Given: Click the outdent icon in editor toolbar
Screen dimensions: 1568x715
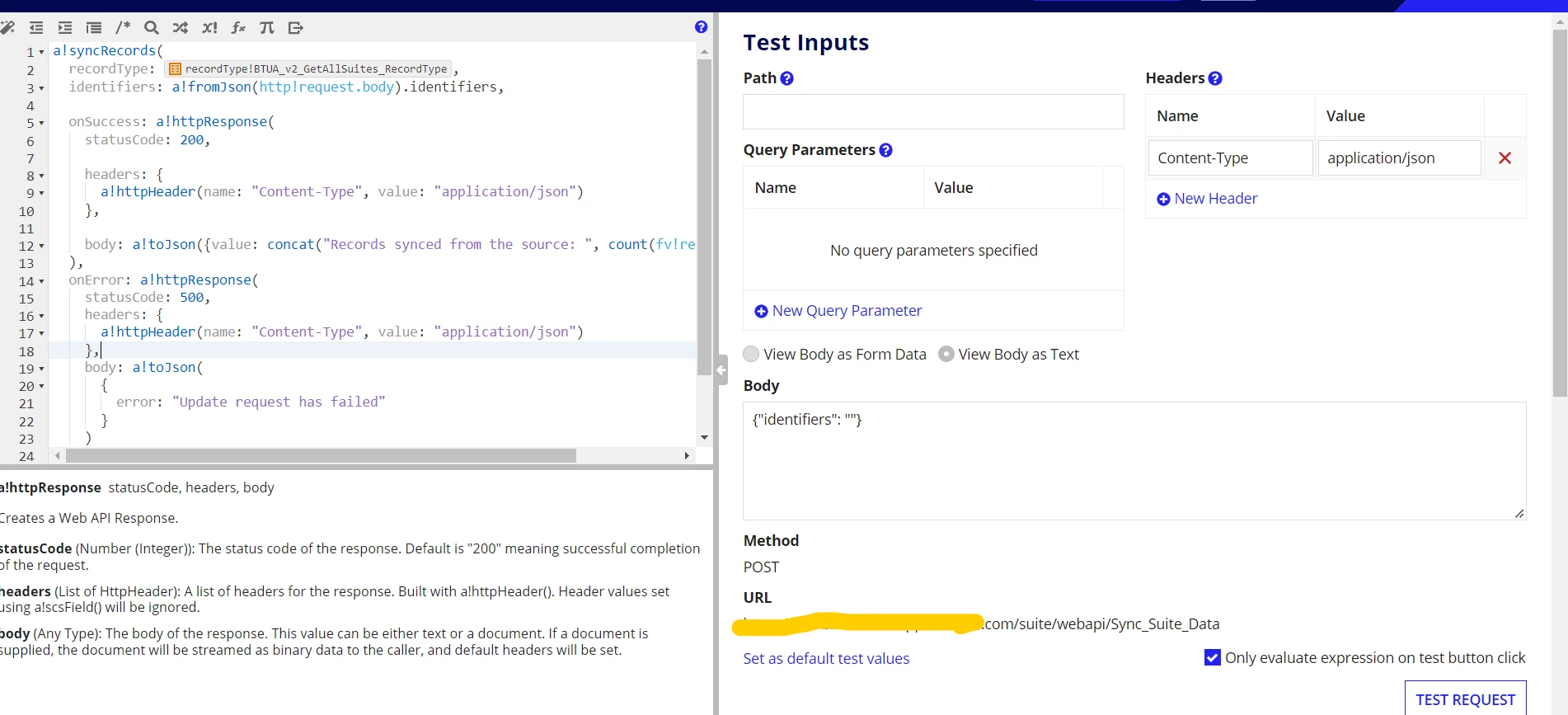Looking at the screenshot, I should point(36,28).
